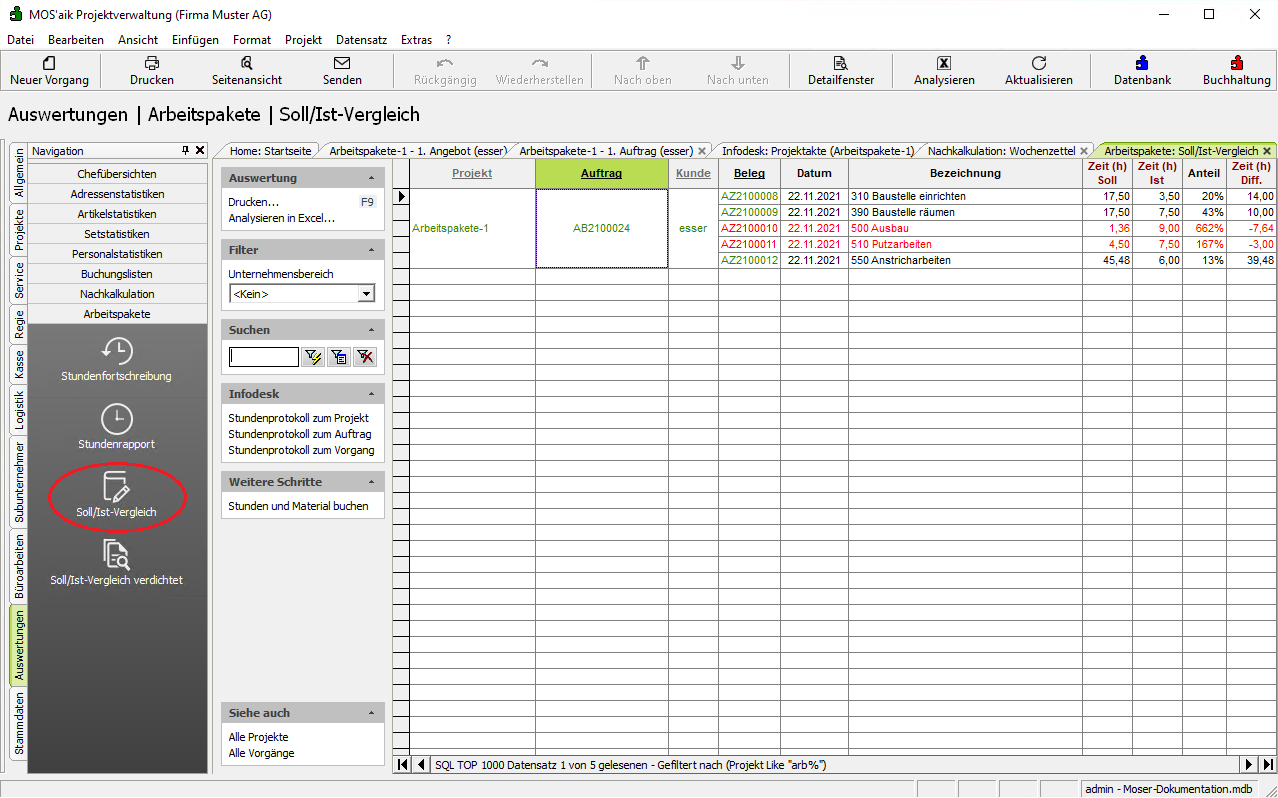
Task: Click the Suchen text field
Action: [x=264, y=357]
